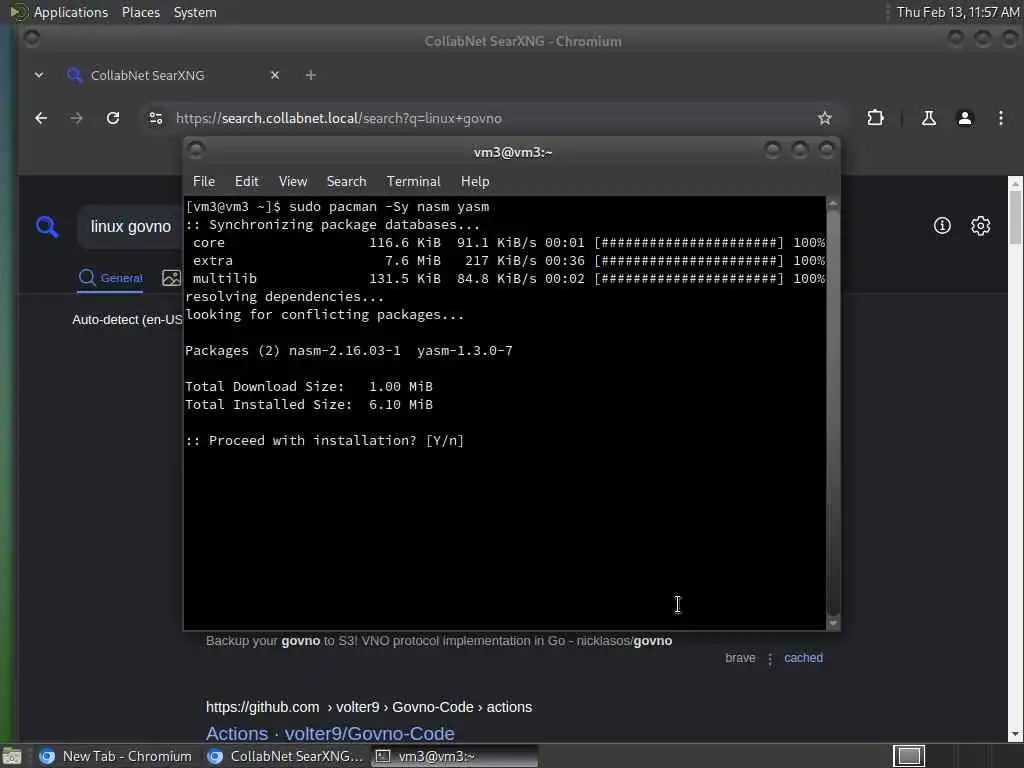The width and height of the screenshot is (1024, 768).
Task: Open Actions volter9/Govno-Code result link
Action: tap(330, 733)
